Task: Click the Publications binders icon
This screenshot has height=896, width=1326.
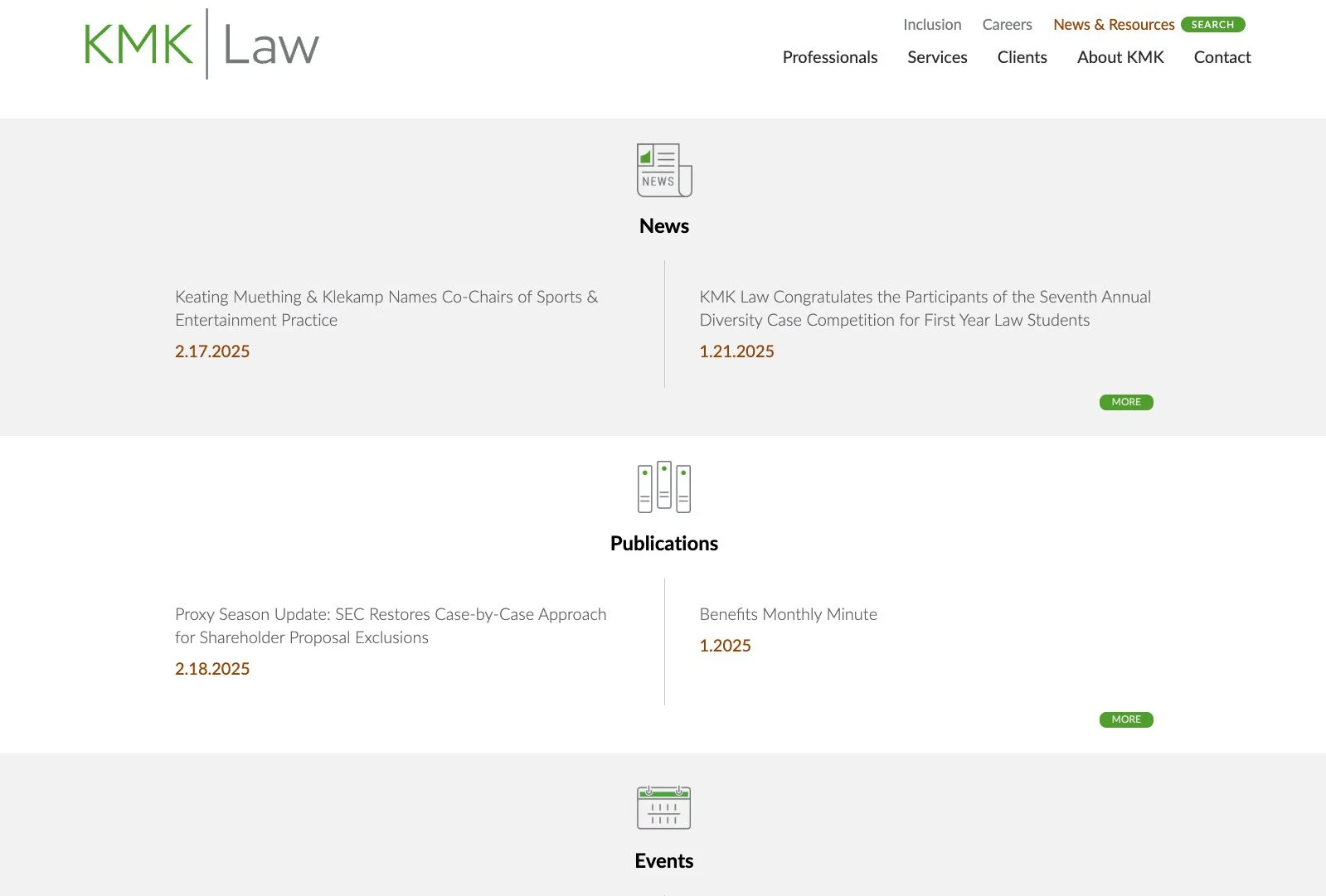Action: point(664,487)
